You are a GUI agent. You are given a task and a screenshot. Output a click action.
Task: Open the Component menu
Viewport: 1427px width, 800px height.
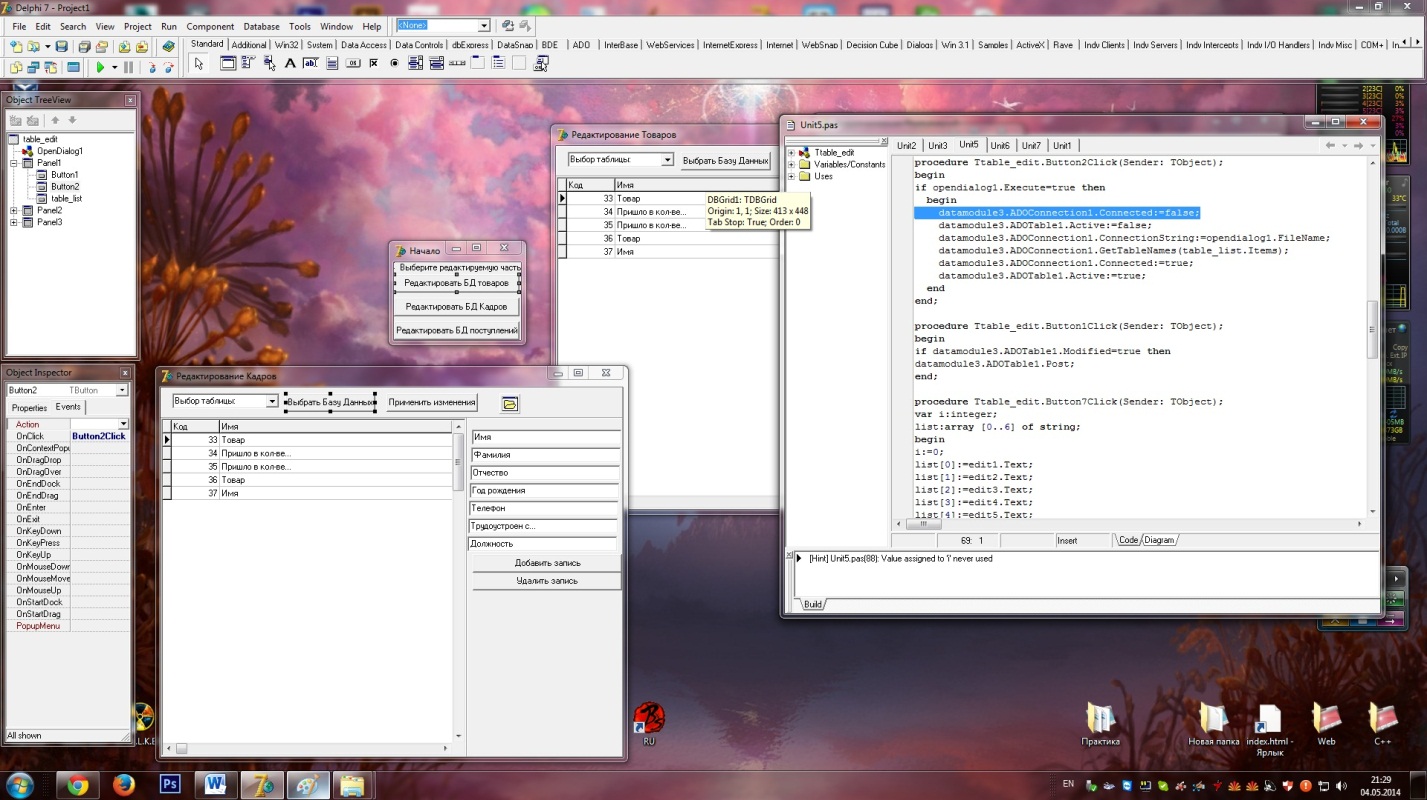pyautogui.click(x=210, y=26)
